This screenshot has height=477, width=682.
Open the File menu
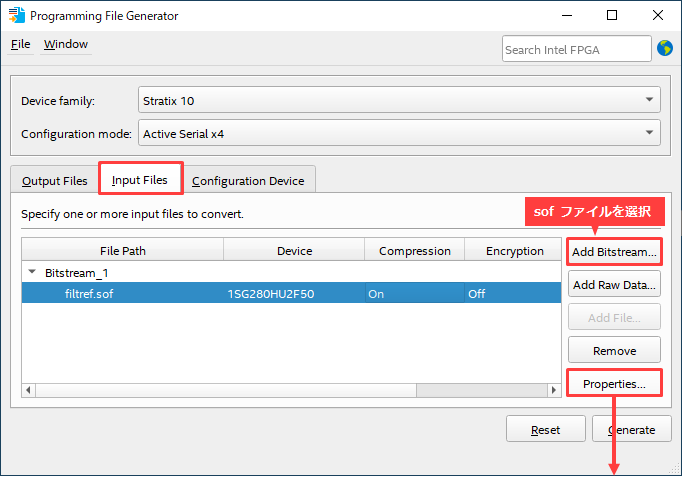[21, 44]
